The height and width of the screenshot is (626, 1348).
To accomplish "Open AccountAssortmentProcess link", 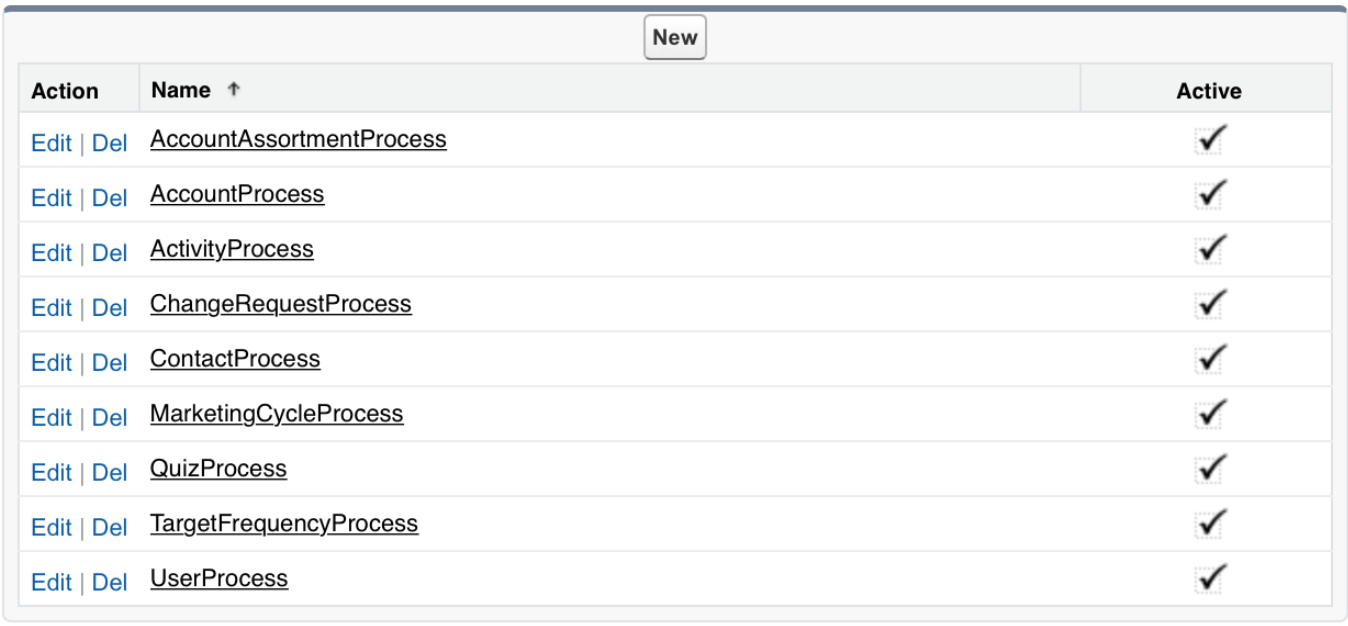I will 298,139.
